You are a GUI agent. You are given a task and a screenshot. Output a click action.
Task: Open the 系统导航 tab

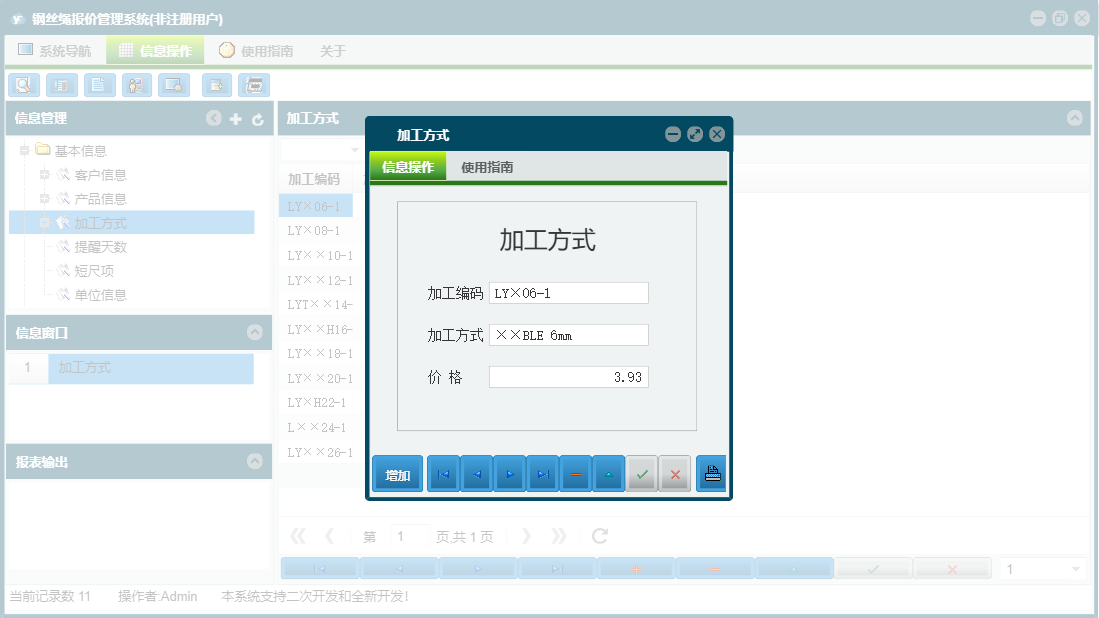click(60, 48)
